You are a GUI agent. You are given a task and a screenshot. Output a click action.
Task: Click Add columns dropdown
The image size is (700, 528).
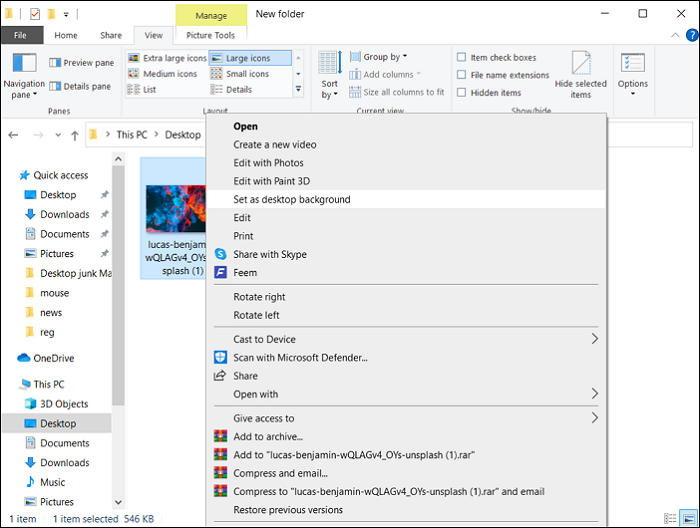385,75
